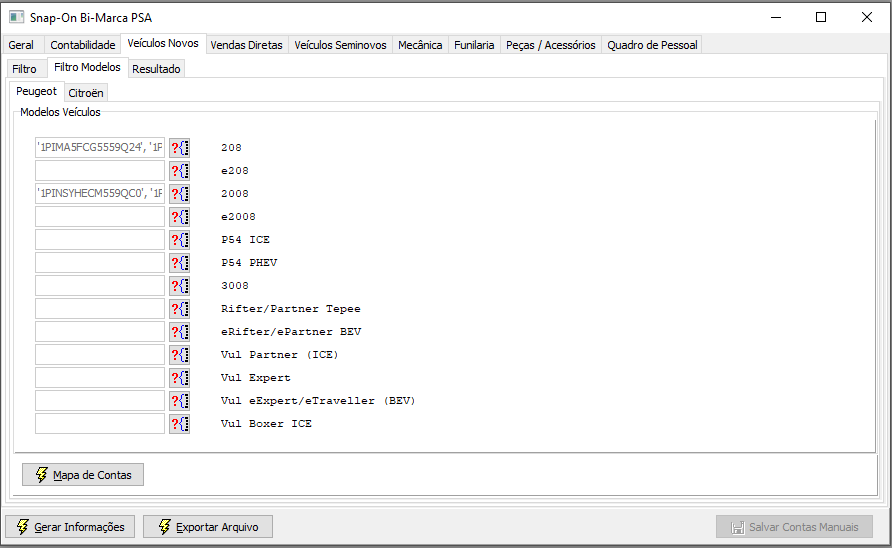This screenshot has height=548, width=892.
Task: Open lookup icon for Vul Partner (ICE)
Action: click(179, 355)
